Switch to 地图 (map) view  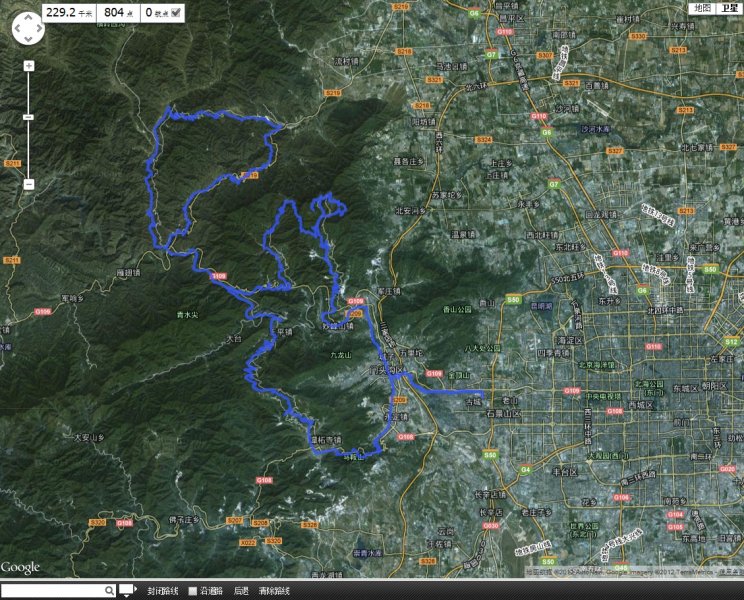point(703,8)
